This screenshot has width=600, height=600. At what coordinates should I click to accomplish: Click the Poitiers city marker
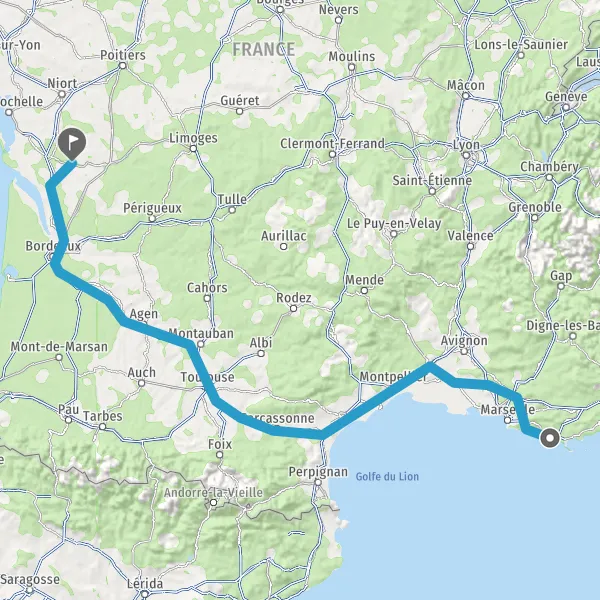pyautogui.click(x=123, y=66)
